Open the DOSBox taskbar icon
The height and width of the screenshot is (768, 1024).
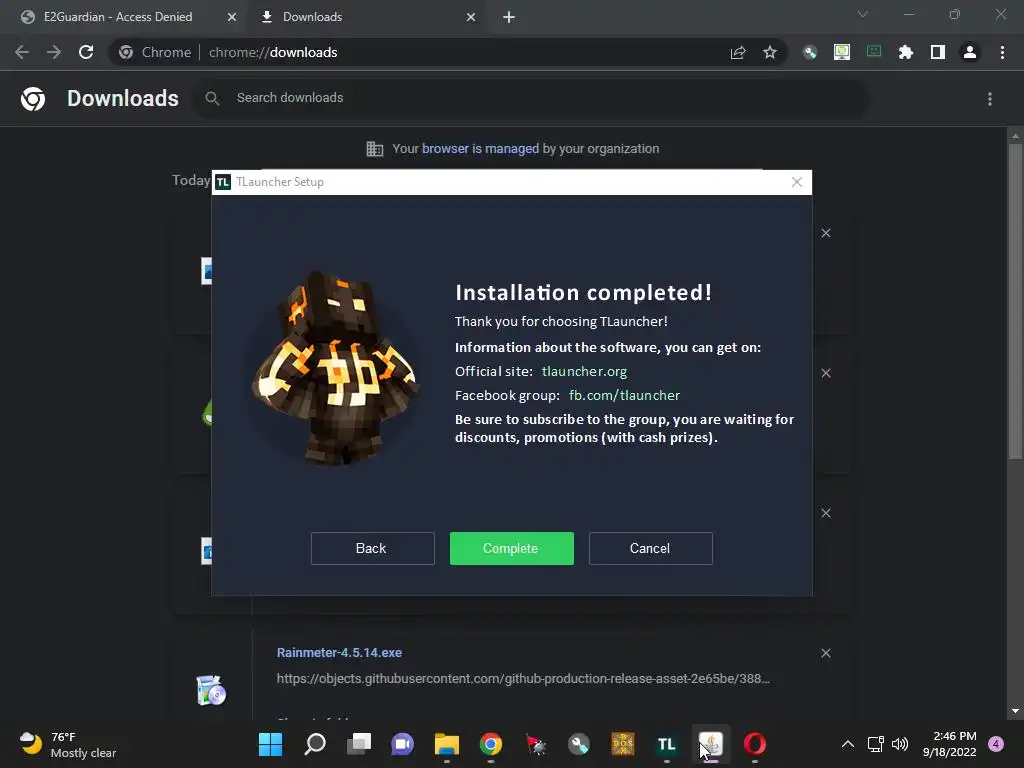622,744
